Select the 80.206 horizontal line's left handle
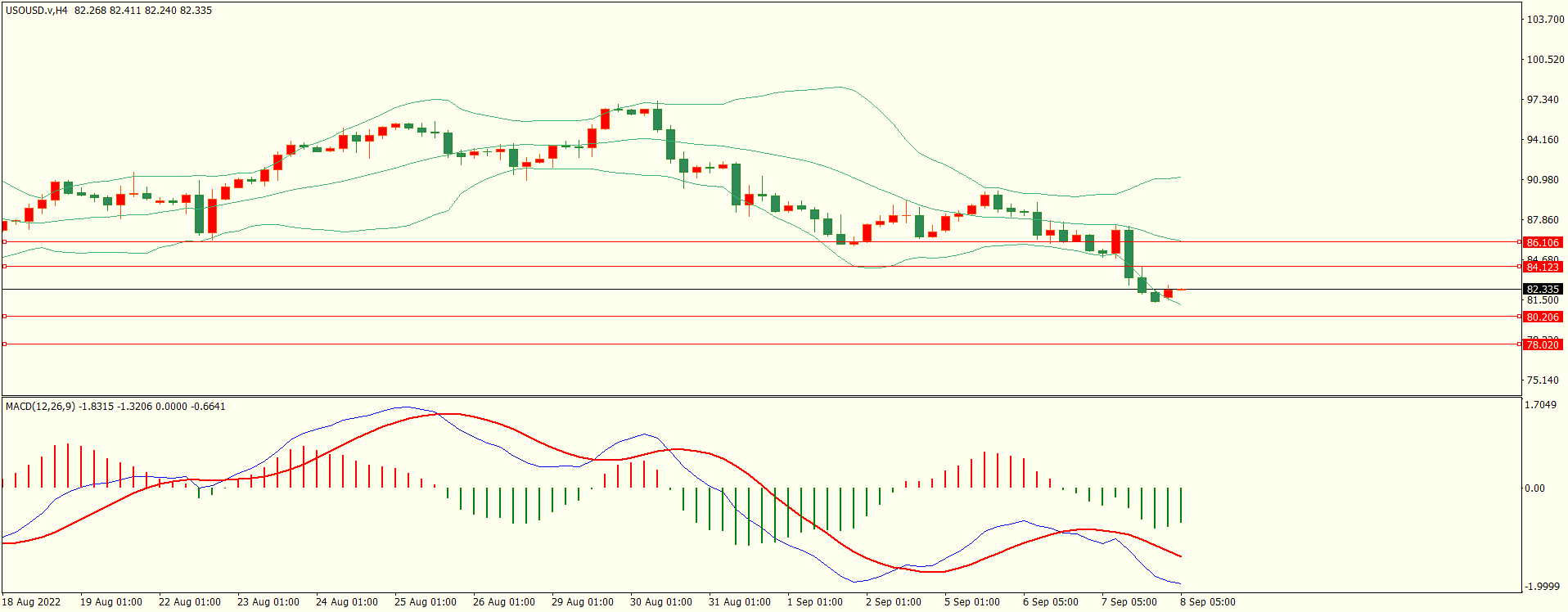The height and width of the screenshot is (612, 1568). tap(4, 317)
